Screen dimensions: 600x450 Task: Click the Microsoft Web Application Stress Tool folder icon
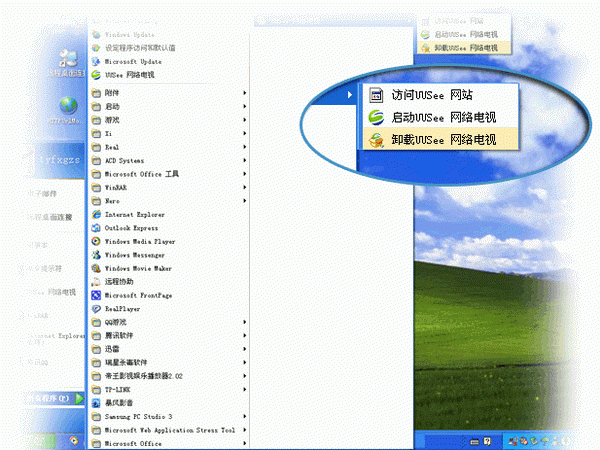coord(96,430)
